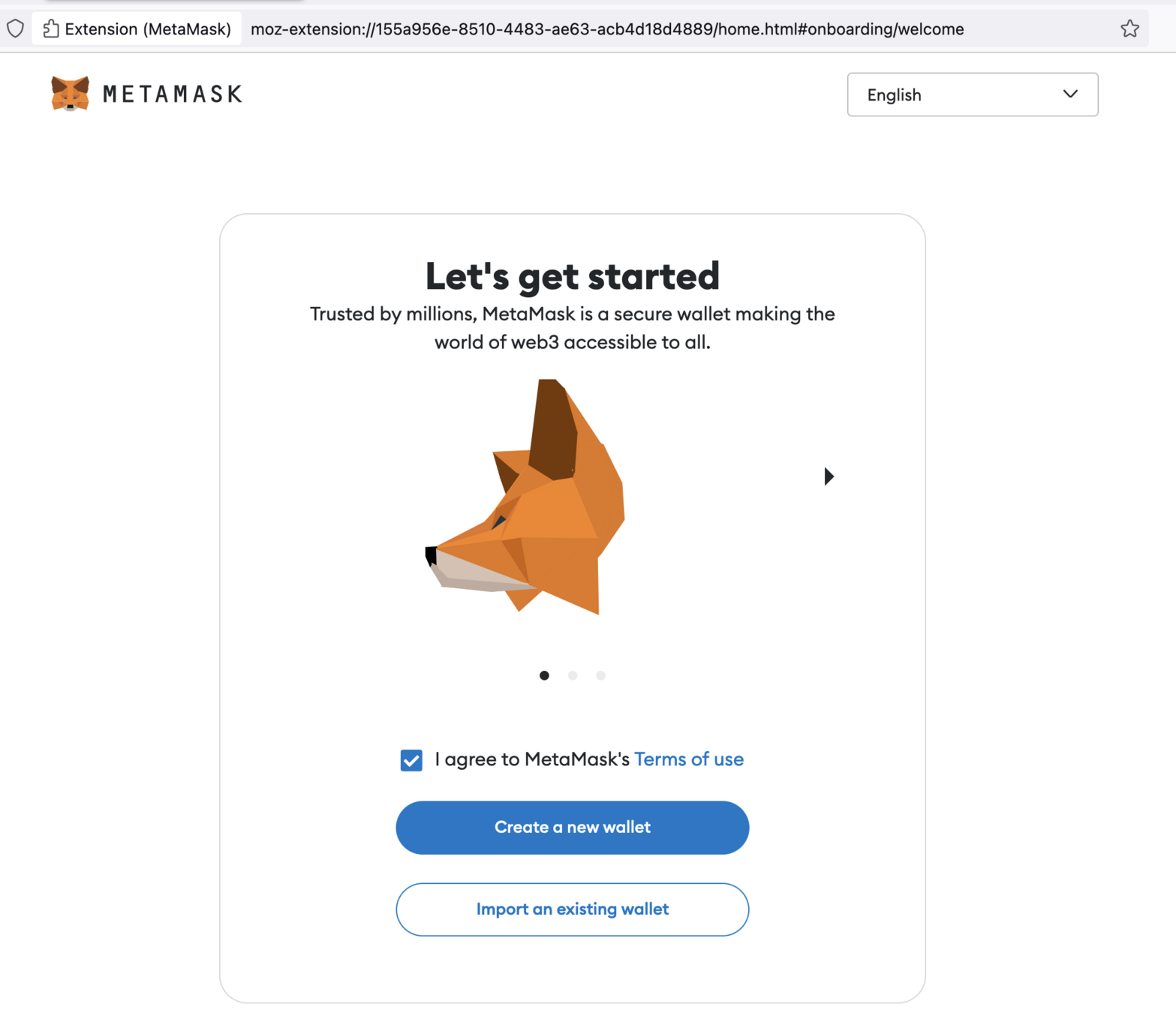
Task: Advance carousel with the right arrow
Action: point(829,476)
